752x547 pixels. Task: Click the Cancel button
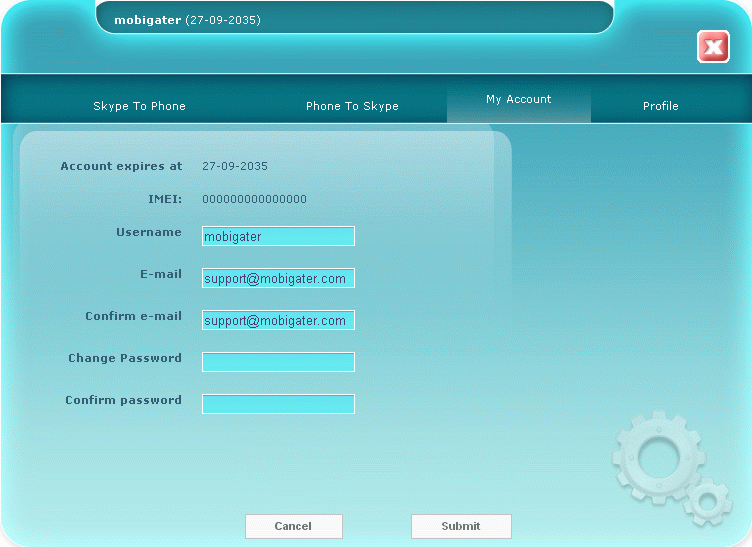tap(293, 526)
